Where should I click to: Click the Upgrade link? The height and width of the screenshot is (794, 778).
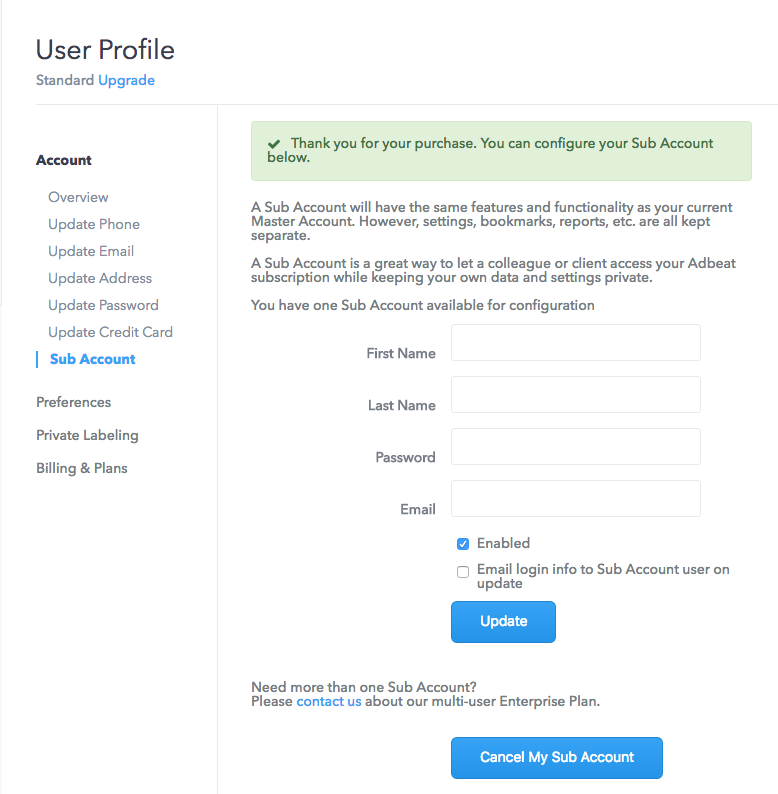126,81
